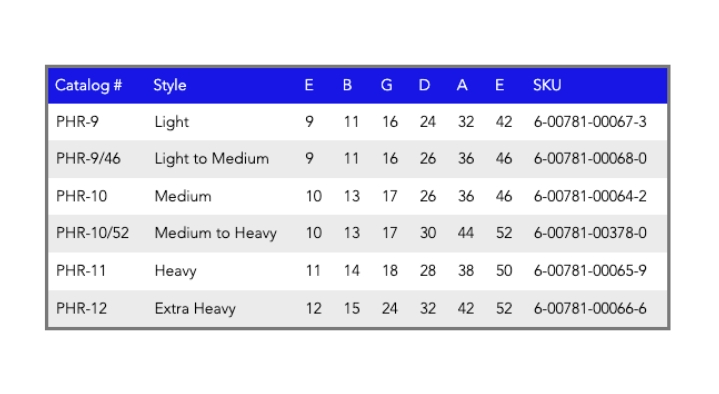Select the Light to Medium style cell
This screenshot has height=394, width=719.
(212, 159)
